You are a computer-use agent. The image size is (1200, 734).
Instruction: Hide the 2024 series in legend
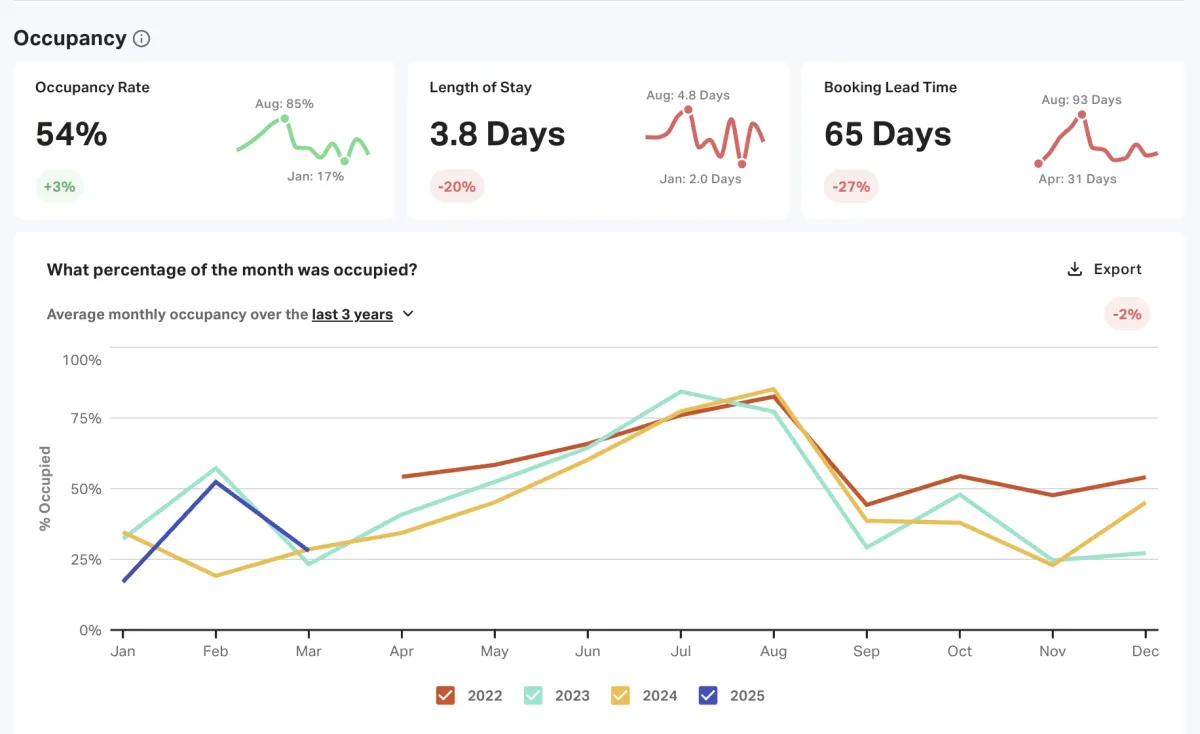(621, 695)
